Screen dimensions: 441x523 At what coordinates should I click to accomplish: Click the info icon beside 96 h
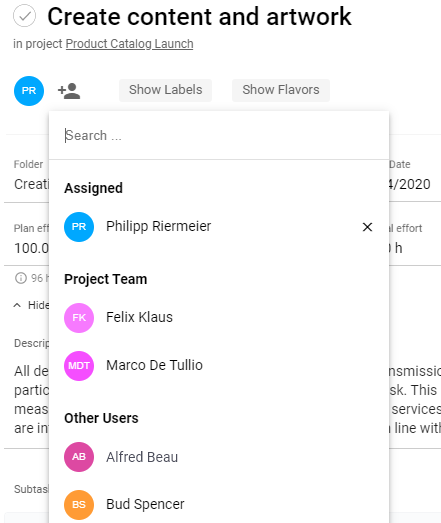[x=21, y=278]
